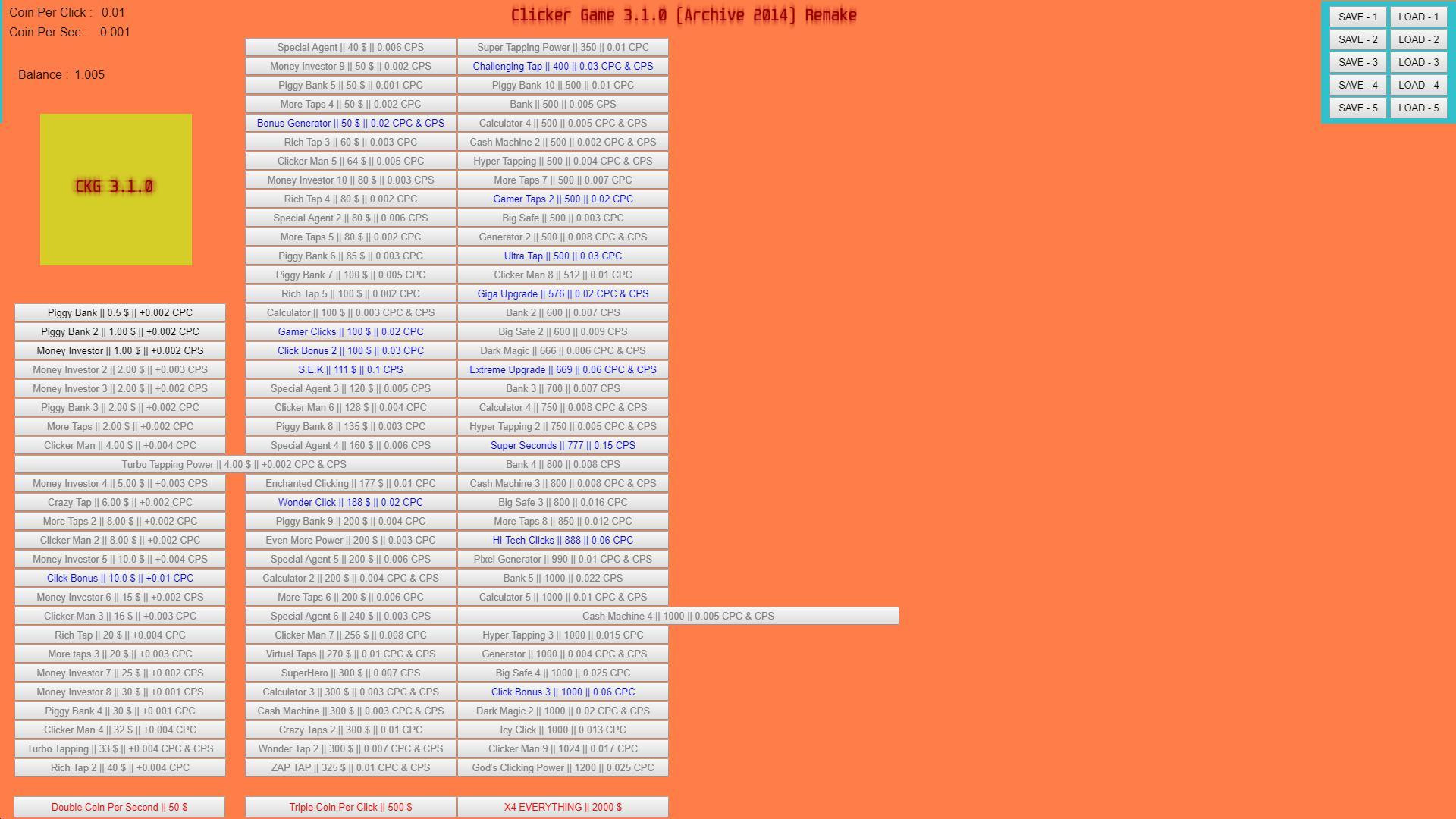Purchase the Extreme Upgrade for 669
1456x819 pixels.
click(x=562, y=369)
